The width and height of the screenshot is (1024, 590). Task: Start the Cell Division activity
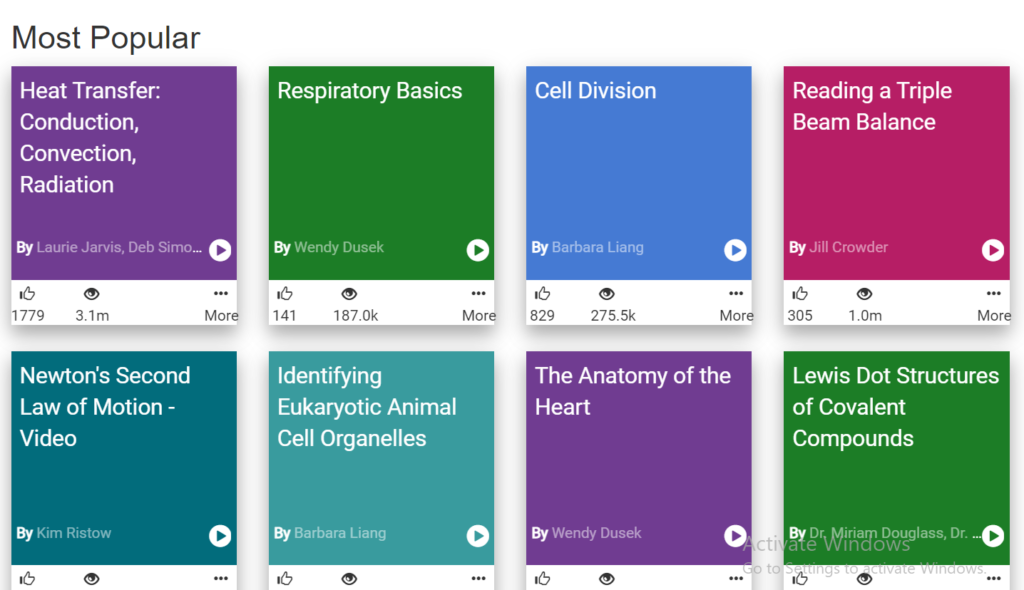click(735, 250)
